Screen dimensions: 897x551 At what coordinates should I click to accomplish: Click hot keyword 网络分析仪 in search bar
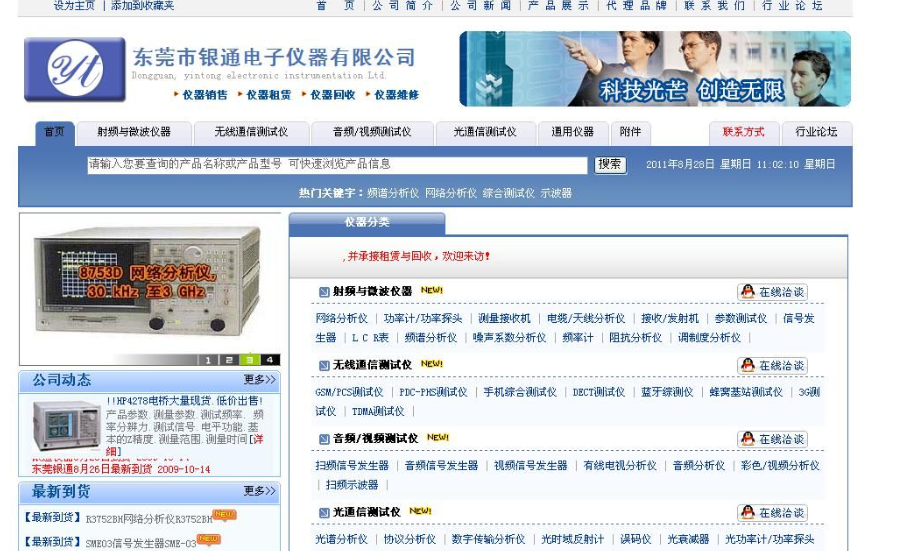pos(451,193)
